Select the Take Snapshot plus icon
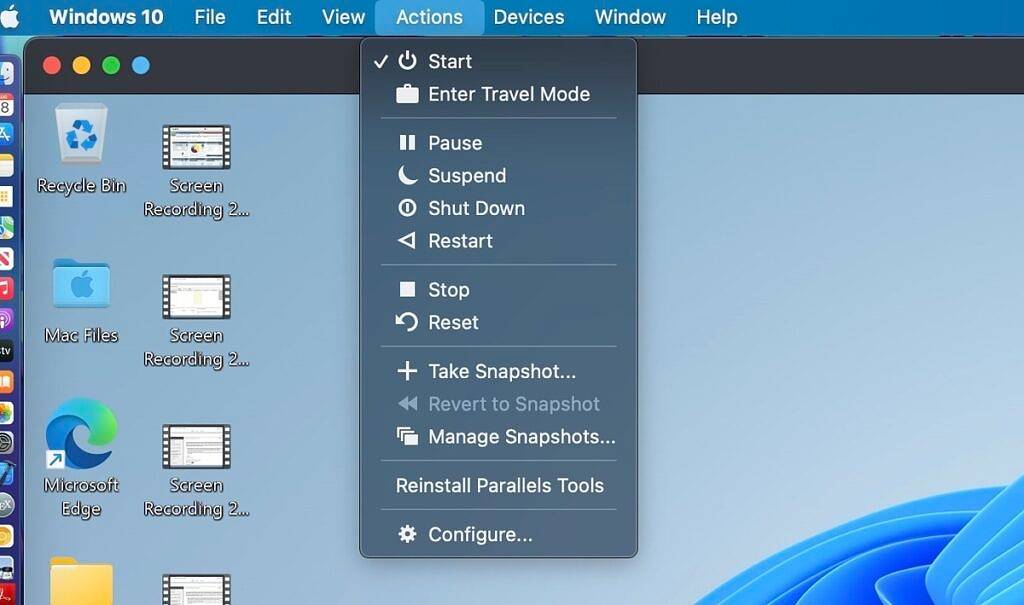 [x=408, y=371]
